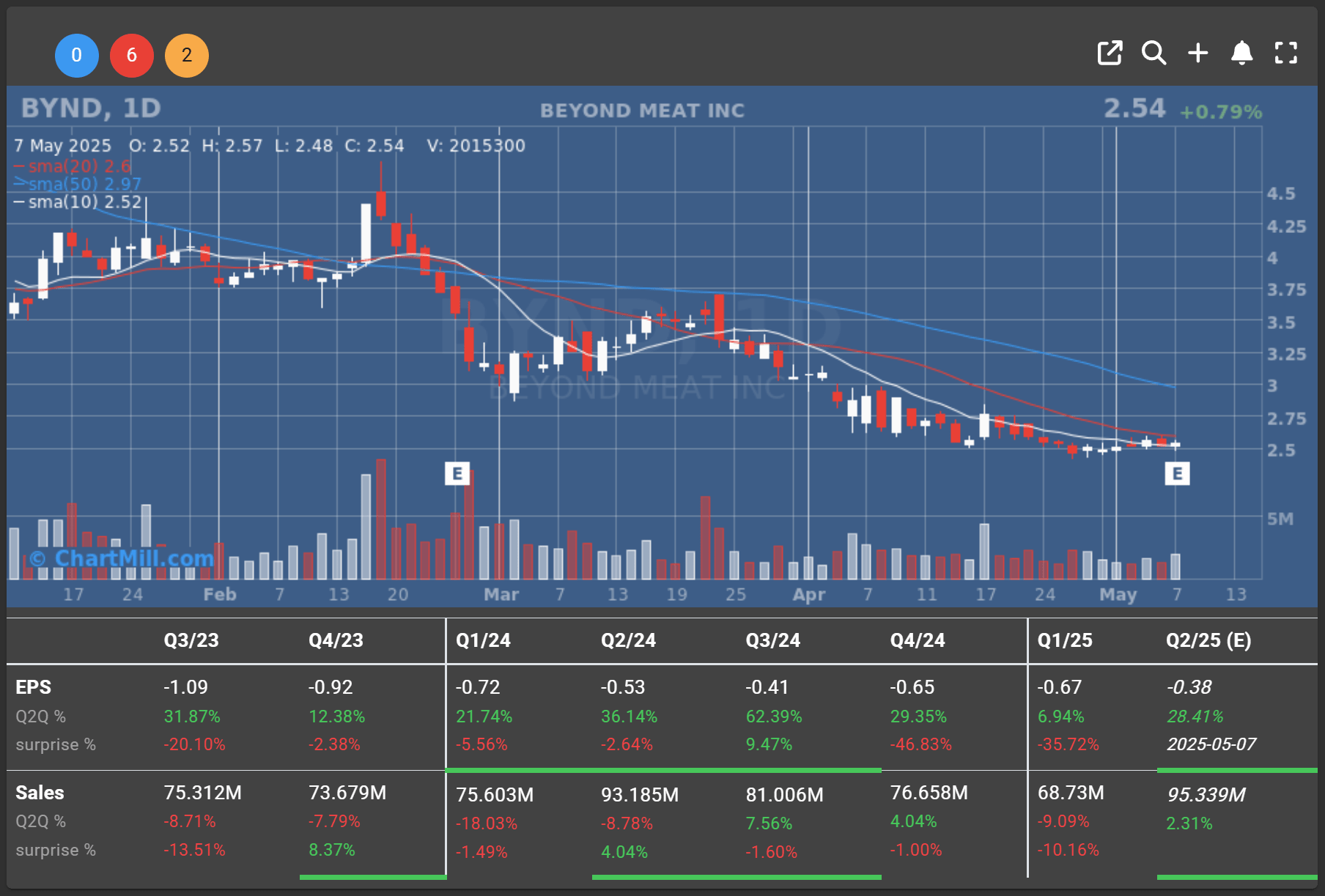
Task: Click the bell alert icon
Action: (1241, 53)
